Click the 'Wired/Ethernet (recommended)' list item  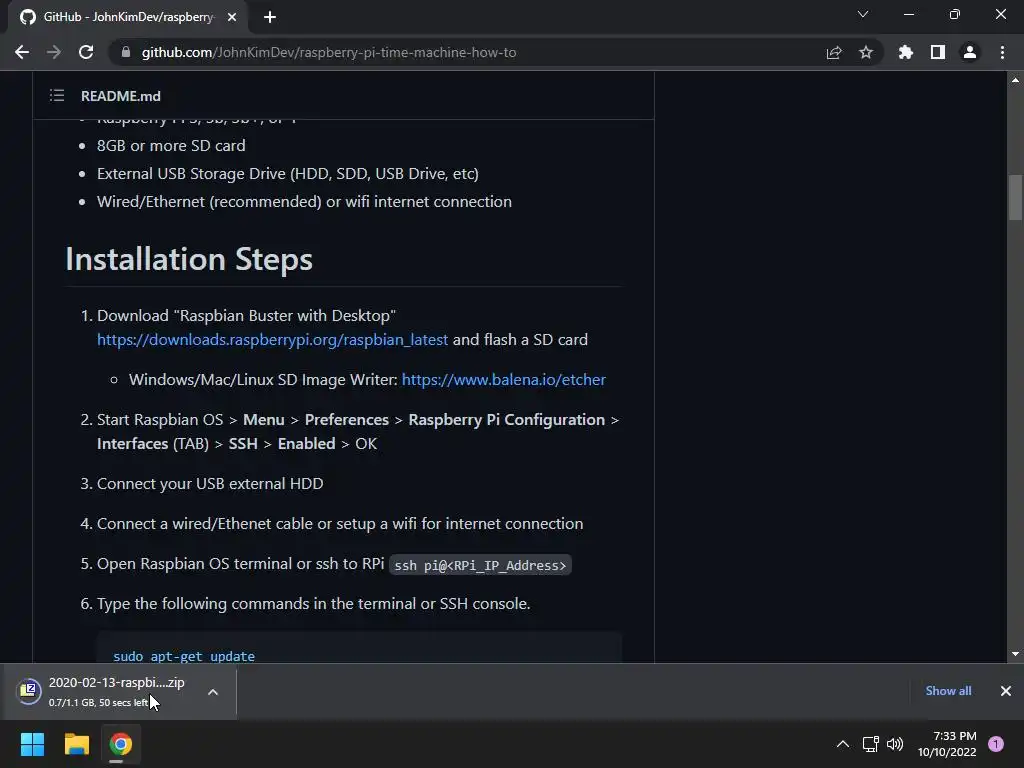[304, 202]
